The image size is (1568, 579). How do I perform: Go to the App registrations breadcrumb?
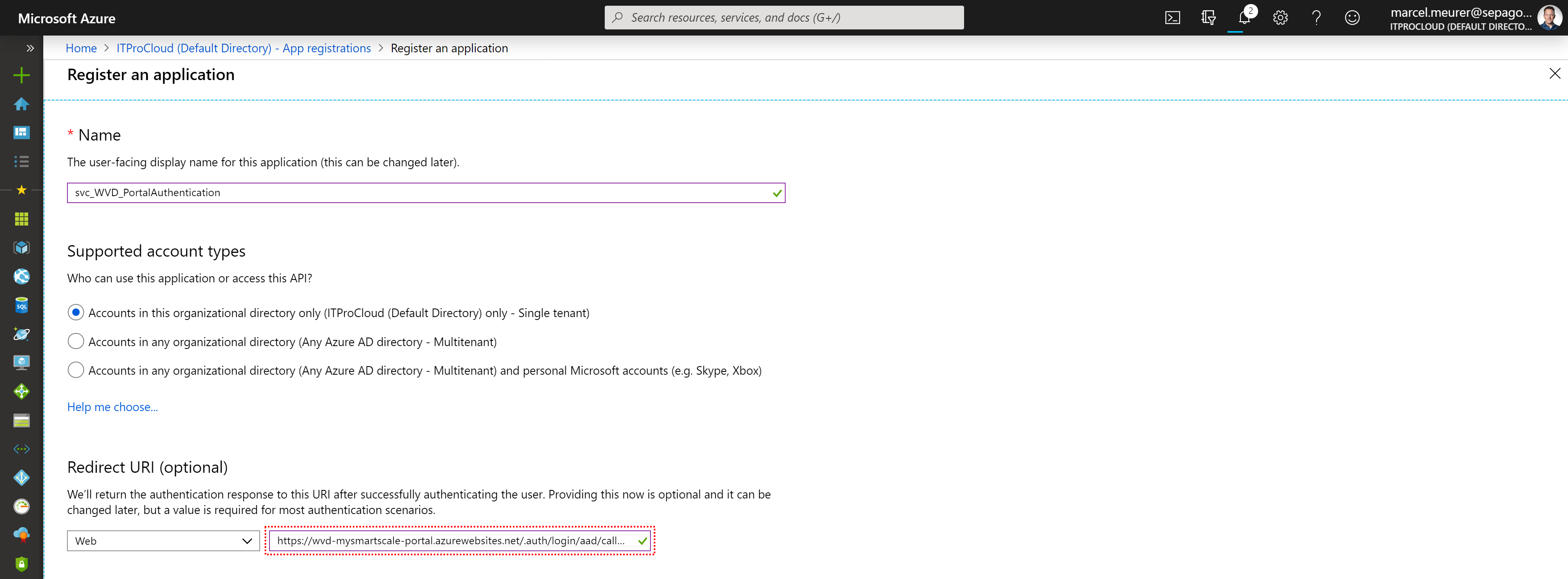click(243, 48)
